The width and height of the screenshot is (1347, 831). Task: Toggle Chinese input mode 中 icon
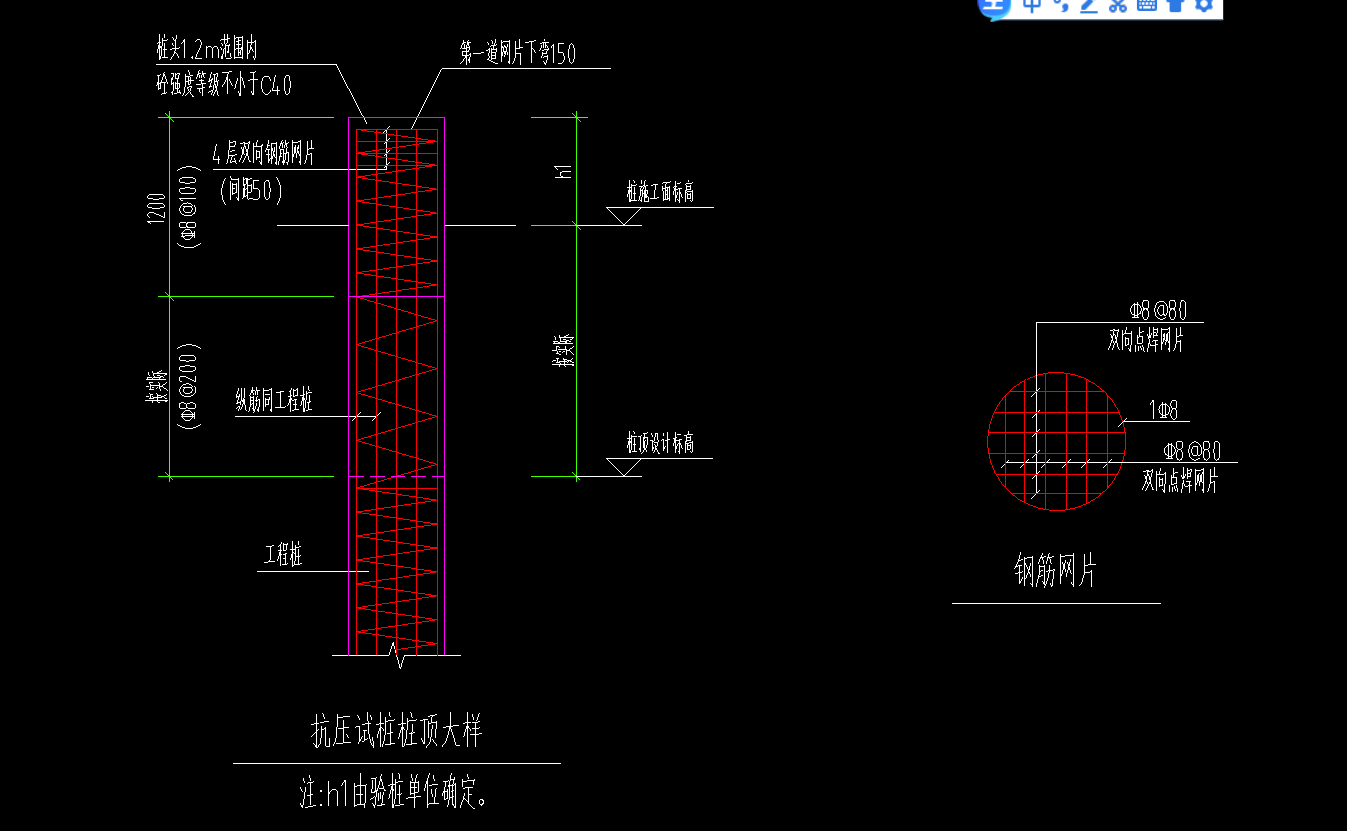1032,5
